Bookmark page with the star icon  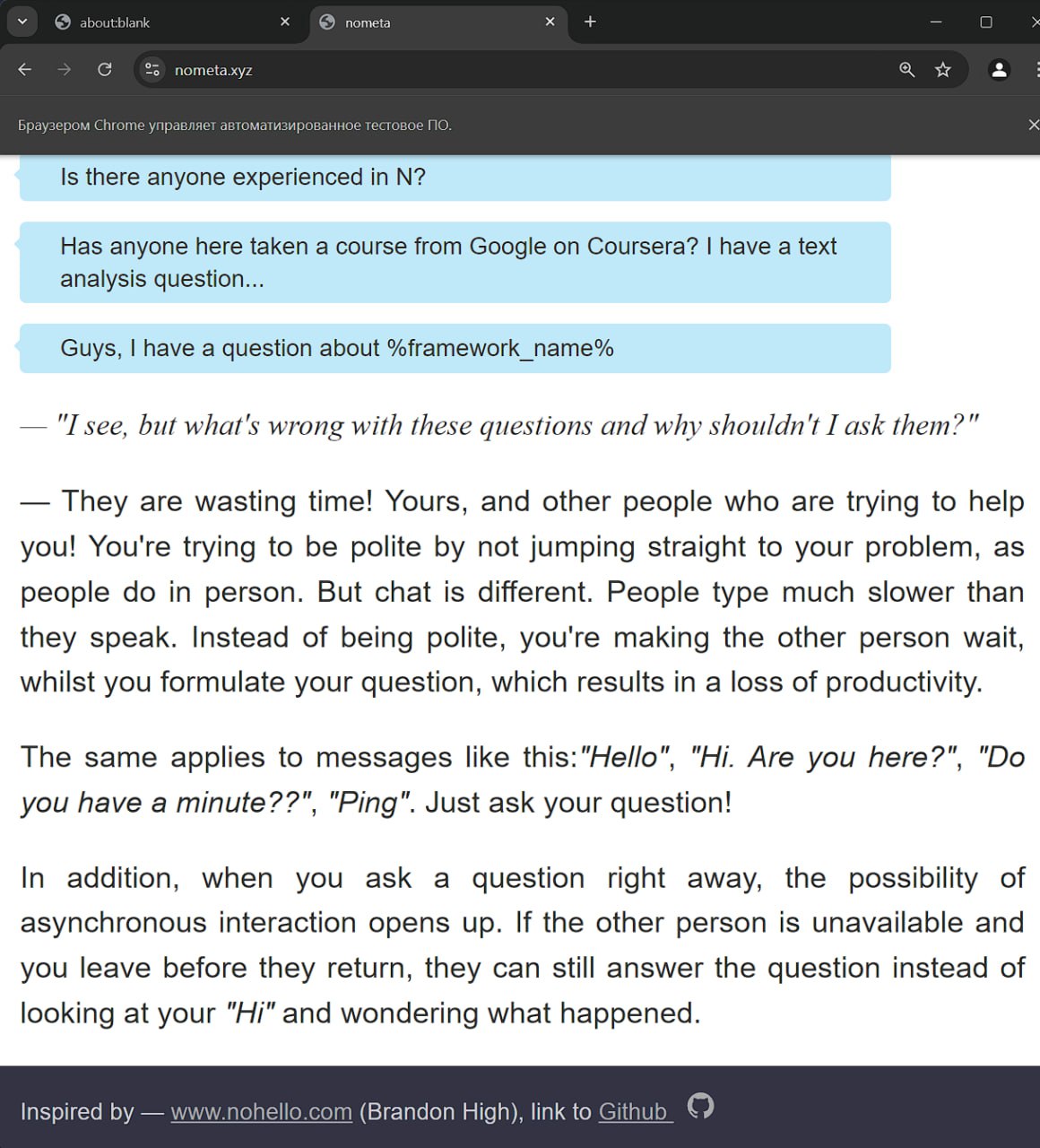click(x=942, y=70)
